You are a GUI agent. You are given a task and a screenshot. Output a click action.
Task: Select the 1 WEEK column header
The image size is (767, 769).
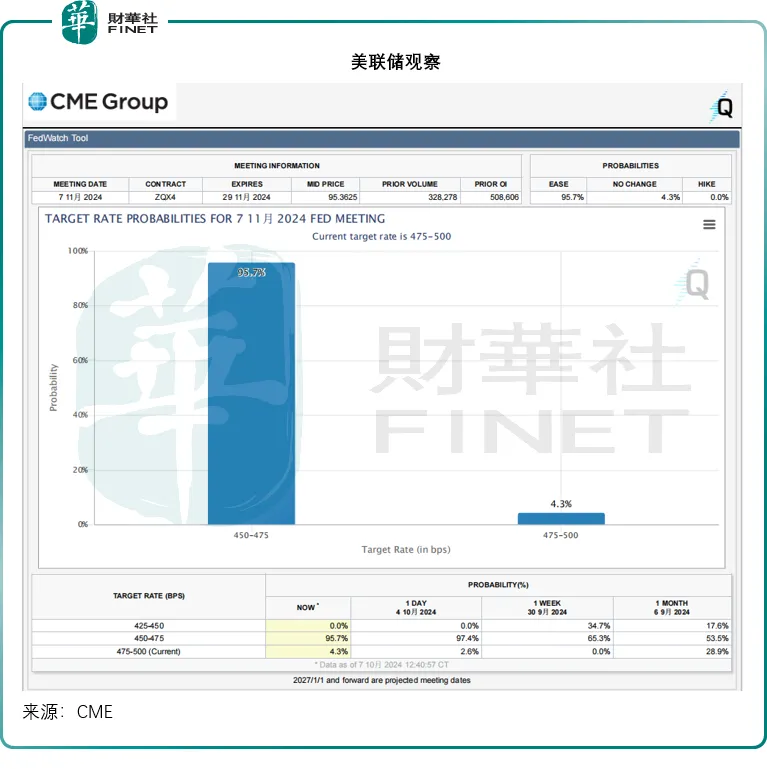547,607
